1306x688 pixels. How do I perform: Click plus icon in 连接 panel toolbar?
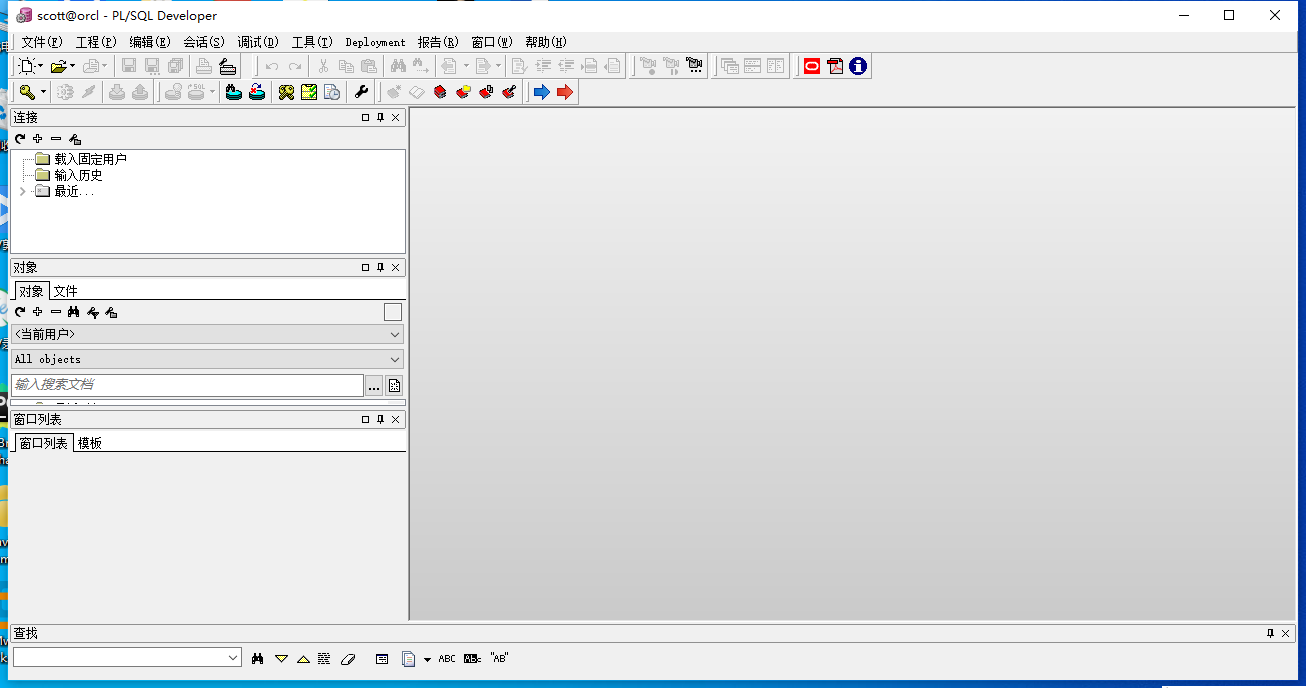[x=38, y=139]
